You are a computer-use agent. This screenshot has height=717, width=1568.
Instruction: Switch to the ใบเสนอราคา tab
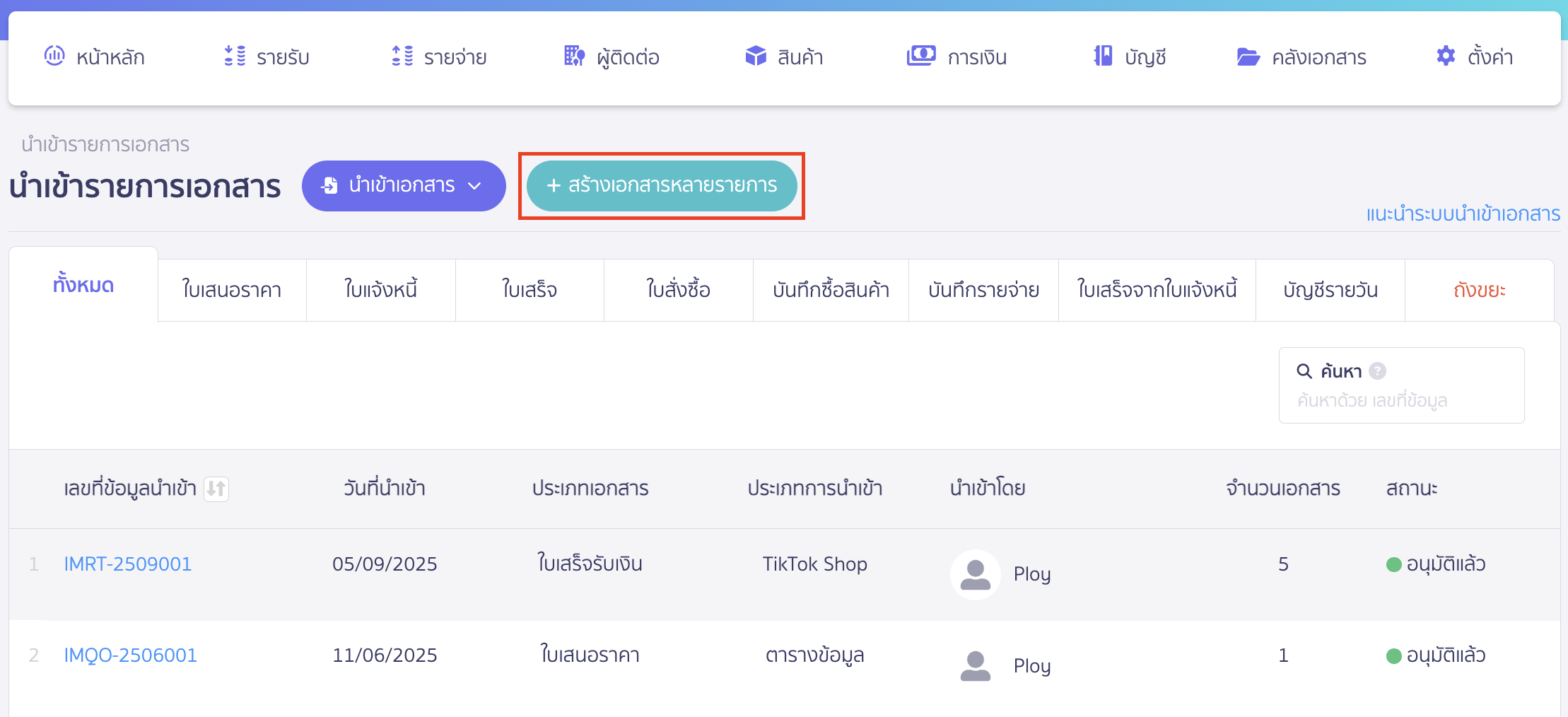coord(231,289)
